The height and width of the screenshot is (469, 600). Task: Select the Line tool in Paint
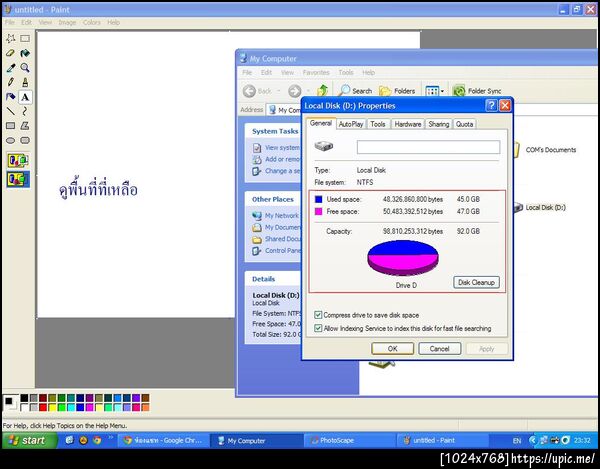click(11, 111)
